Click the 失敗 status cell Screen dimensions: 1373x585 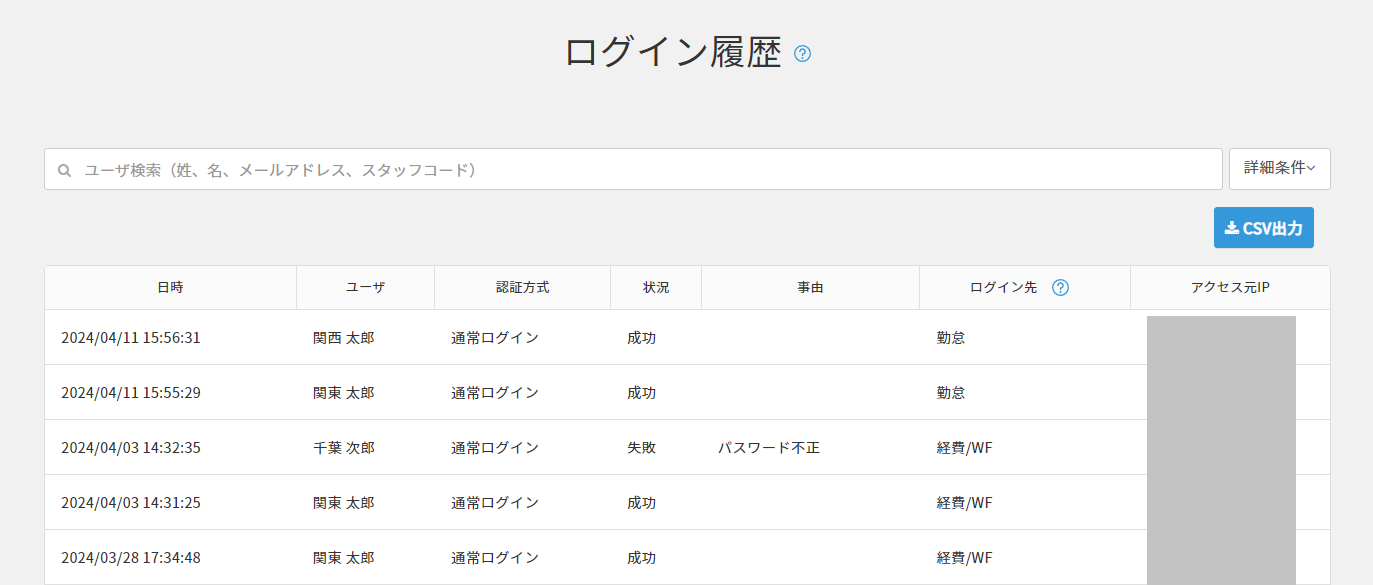641,448
